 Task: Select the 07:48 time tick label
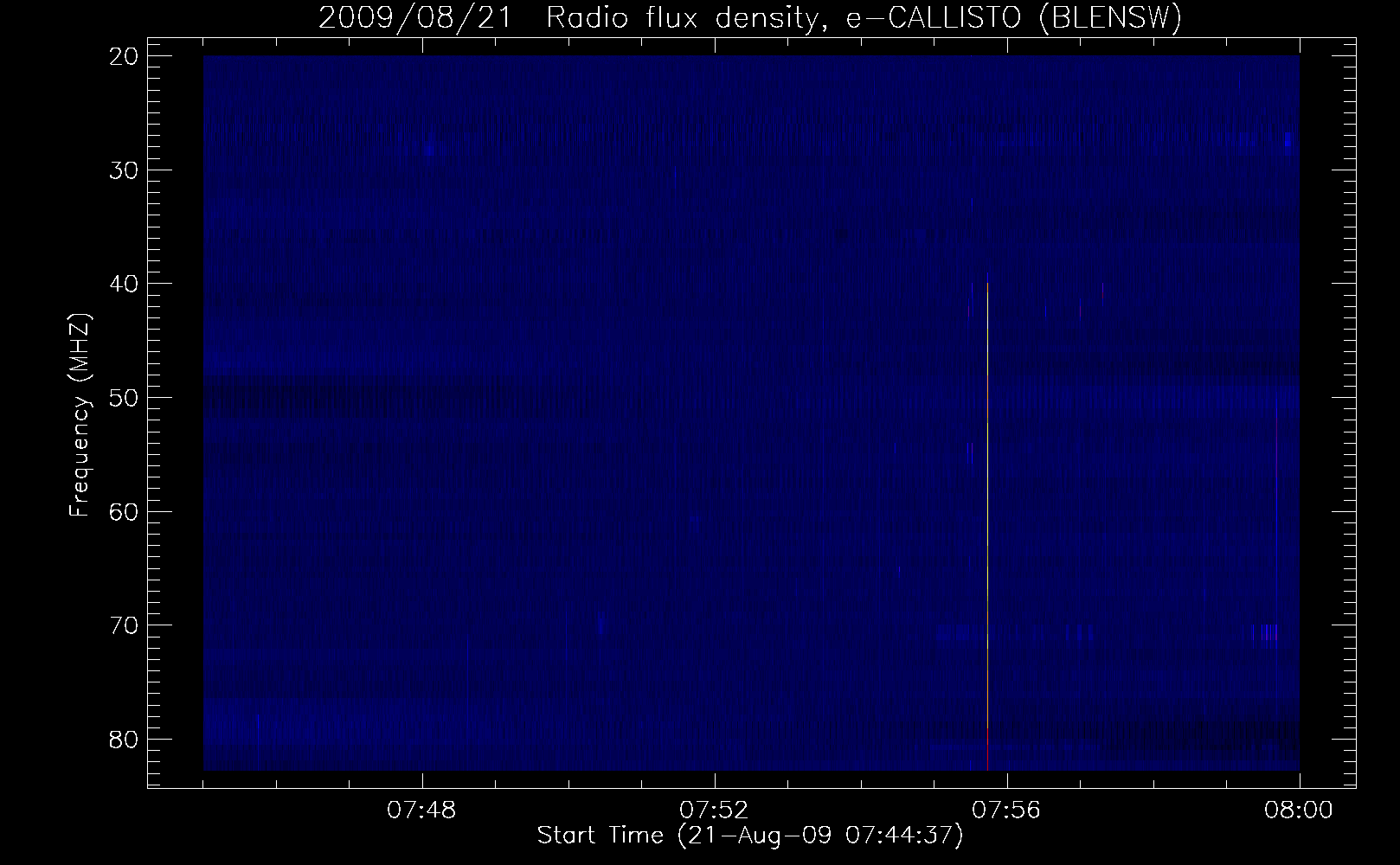point(422,811)
